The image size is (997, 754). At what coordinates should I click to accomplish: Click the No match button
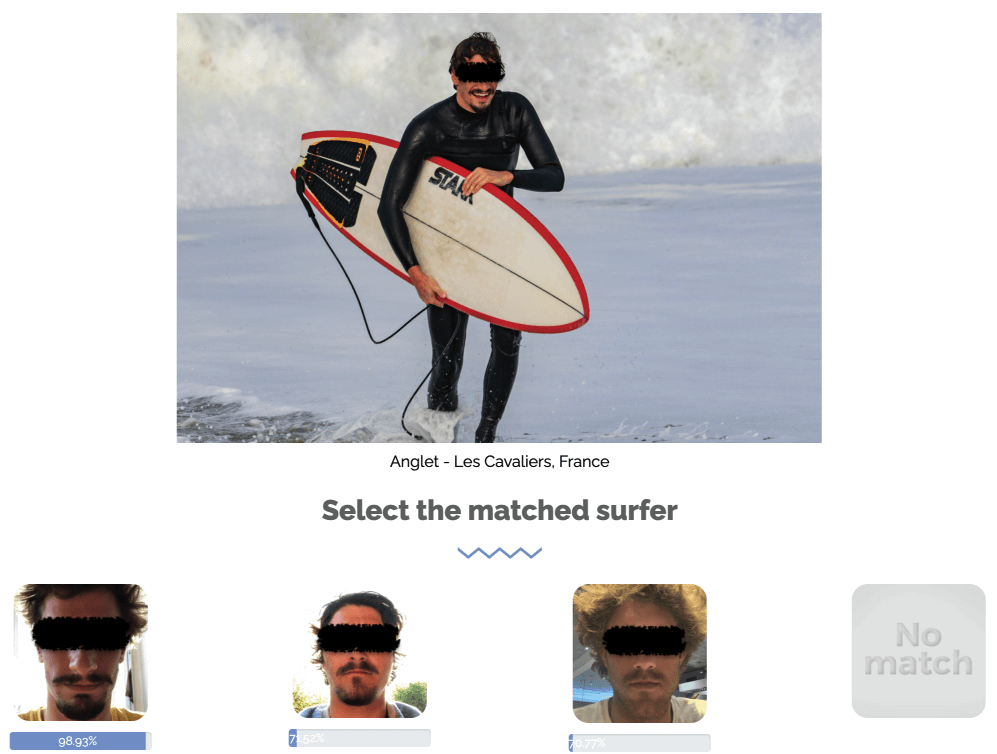pos(918,650)
